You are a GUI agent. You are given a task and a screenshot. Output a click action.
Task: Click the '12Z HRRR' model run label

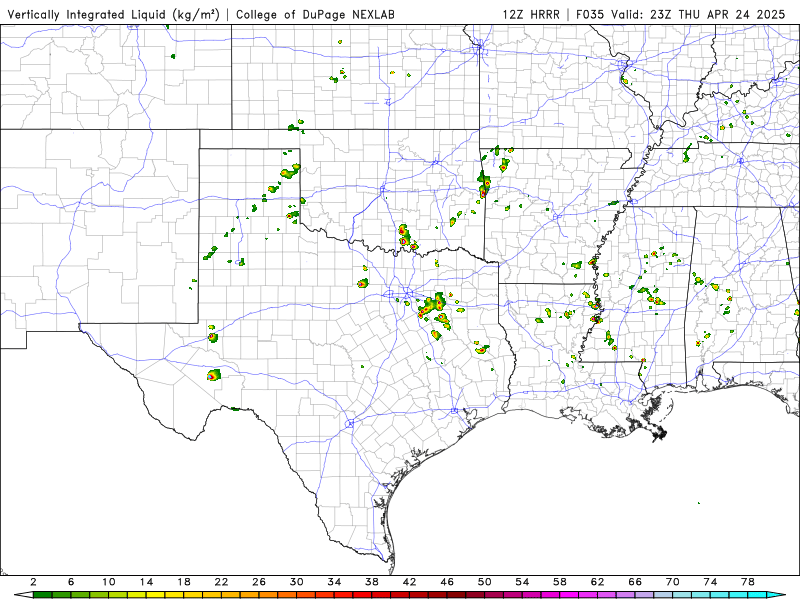point(531,14)
